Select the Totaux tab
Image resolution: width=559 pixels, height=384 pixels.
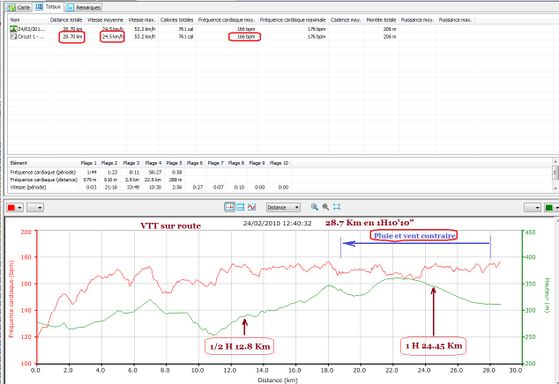[48, 7]
